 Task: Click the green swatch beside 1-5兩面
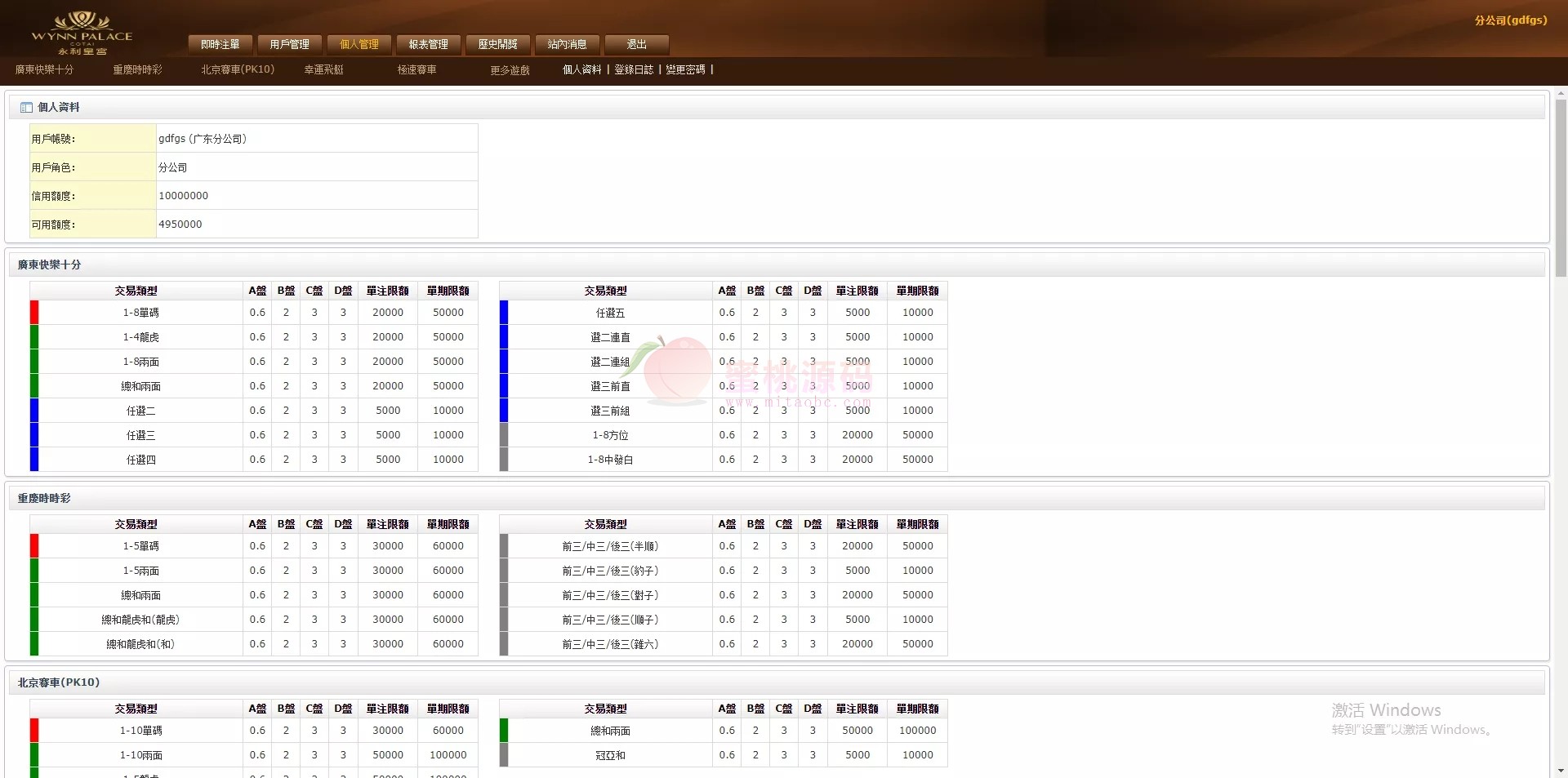coord(34,571)
